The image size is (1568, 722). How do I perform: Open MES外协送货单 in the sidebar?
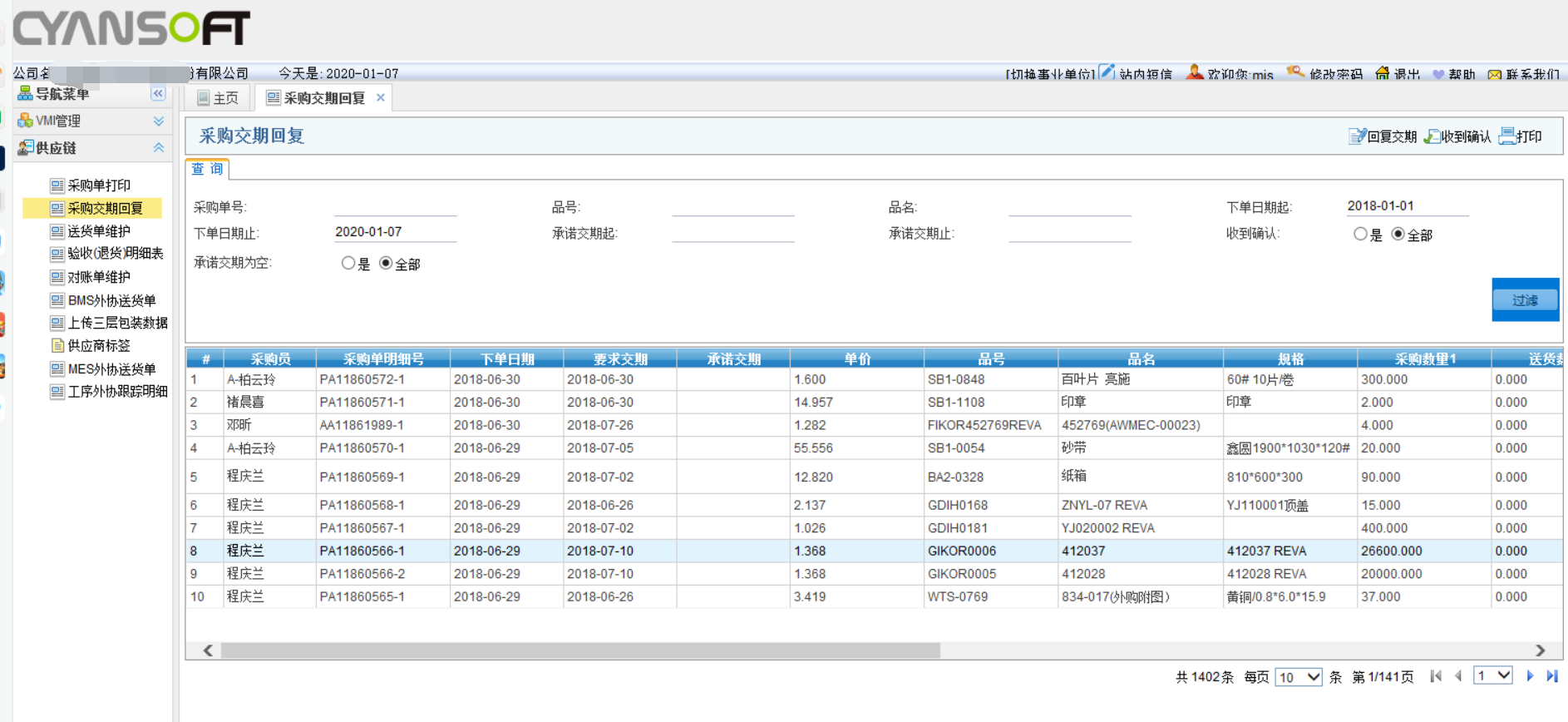pyautogui.click(x=111, y=368)
